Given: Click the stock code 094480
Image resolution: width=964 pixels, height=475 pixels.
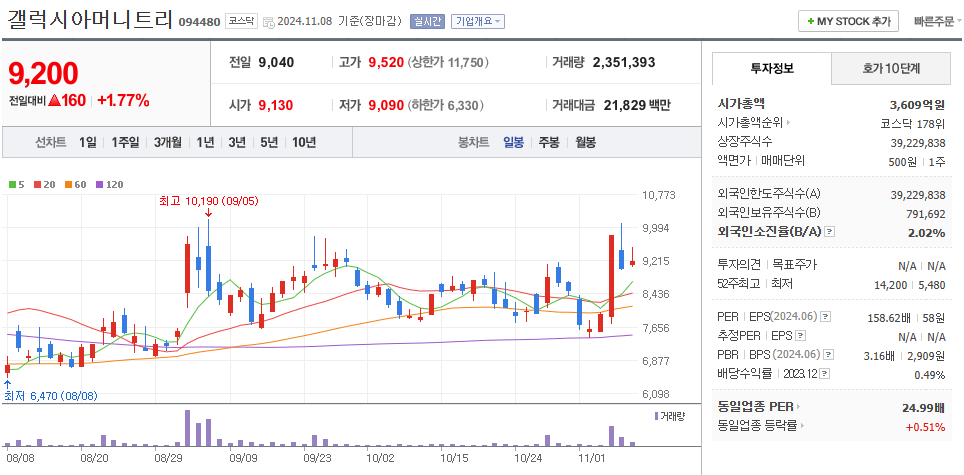Looking at the screenshot, I should click(x=199, y=22).
